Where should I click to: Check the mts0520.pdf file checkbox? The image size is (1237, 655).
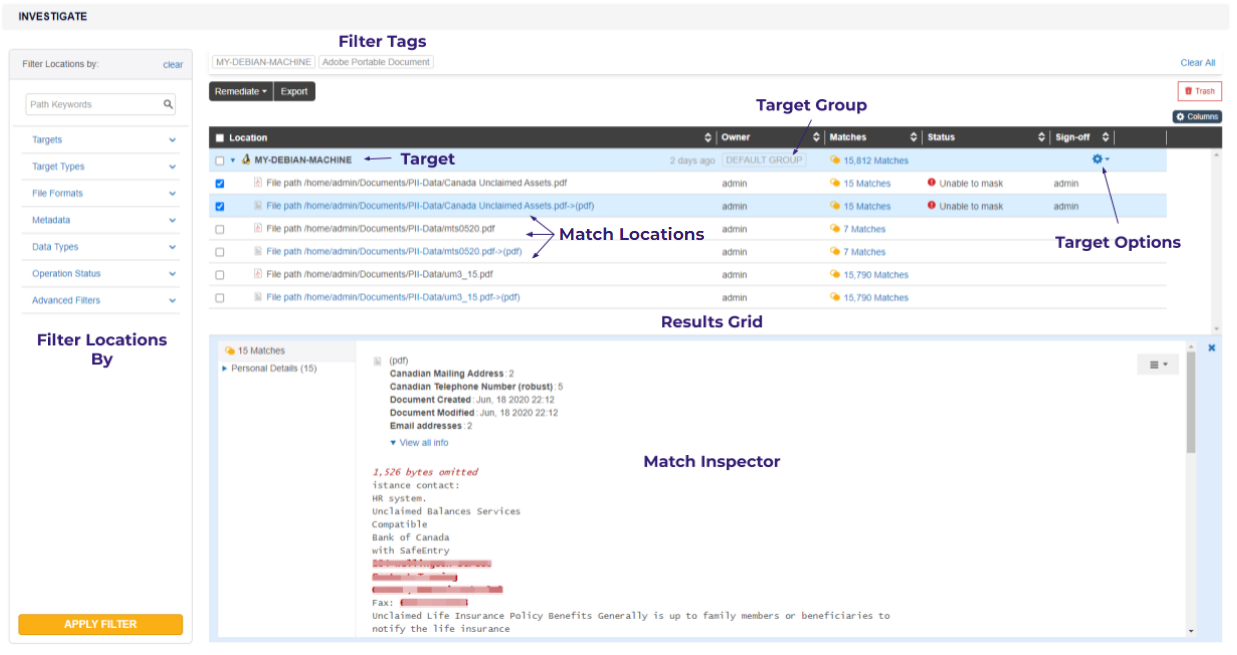click(x=220, y=230)
